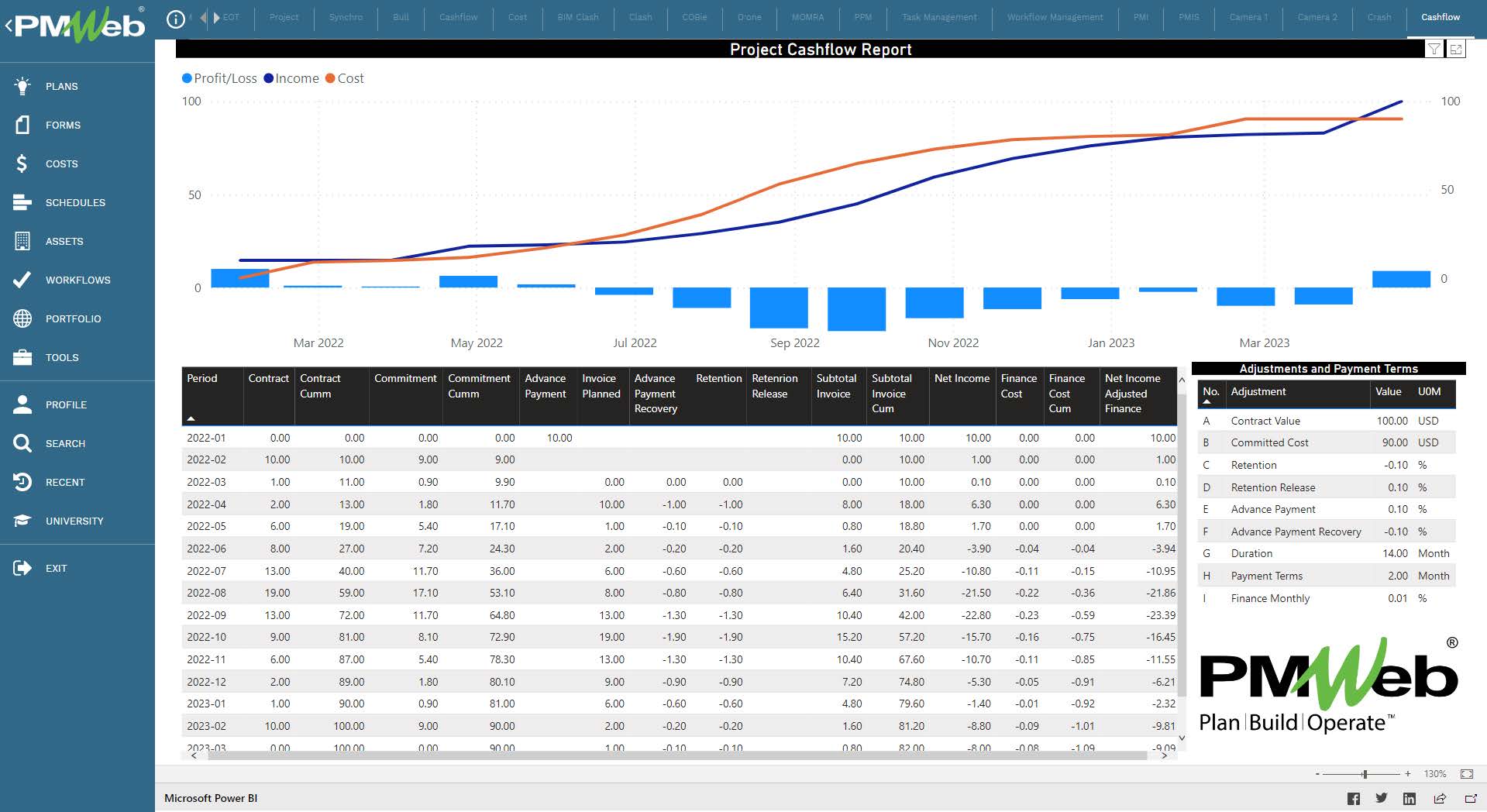Collapse the menu with PMWeb back chevron
This screenshot has width=1487, height=812.
9,26
